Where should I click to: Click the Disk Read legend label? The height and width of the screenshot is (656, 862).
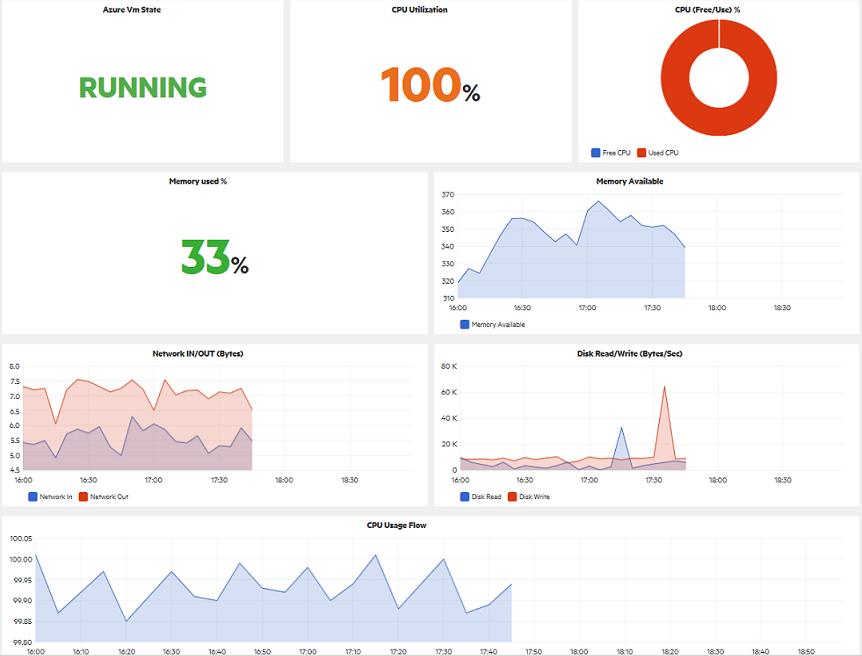(x=487, y=497)
